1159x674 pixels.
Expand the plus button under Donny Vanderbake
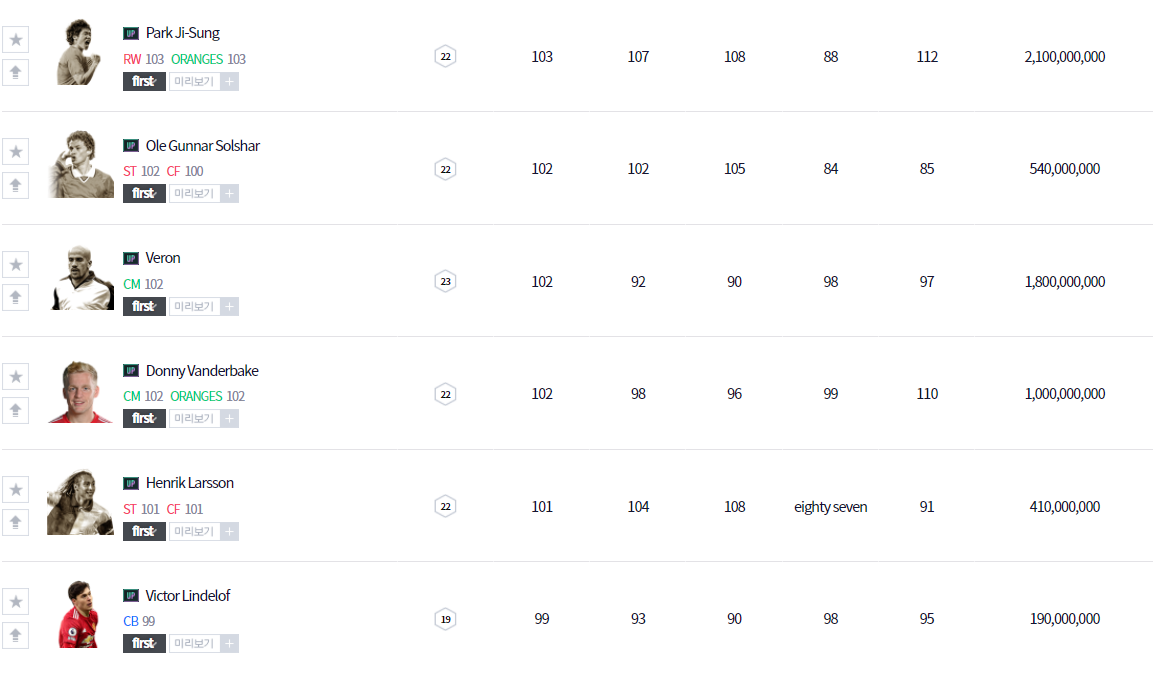230,419
